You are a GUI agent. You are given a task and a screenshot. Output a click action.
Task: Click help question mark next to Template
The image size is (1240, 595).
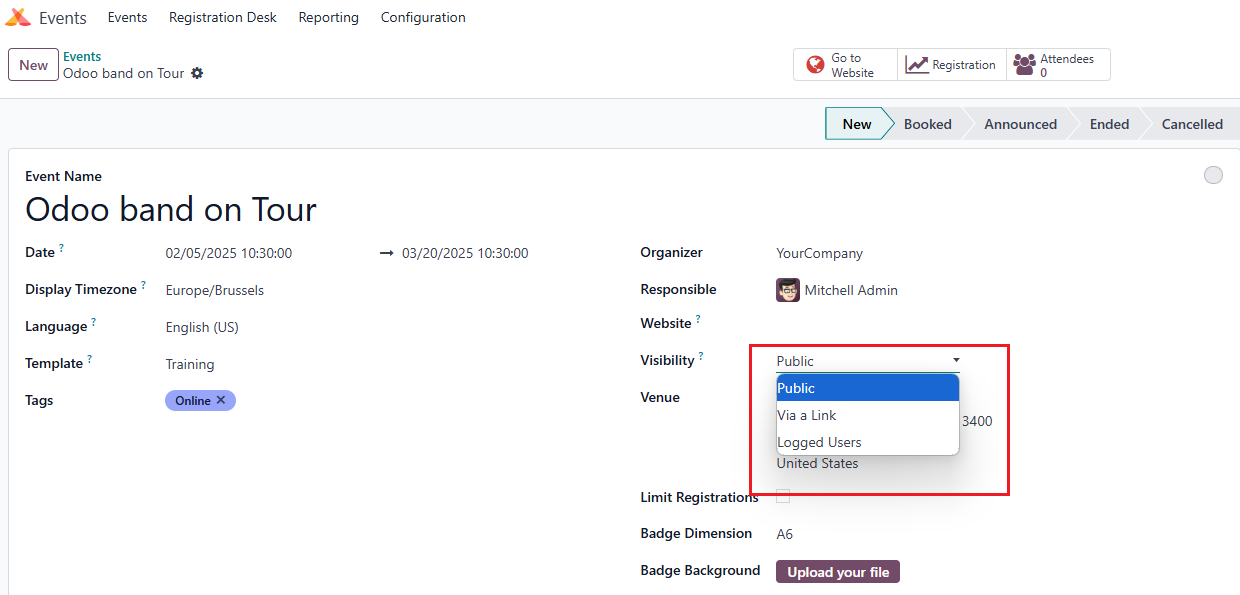click(x=89, y=359)
